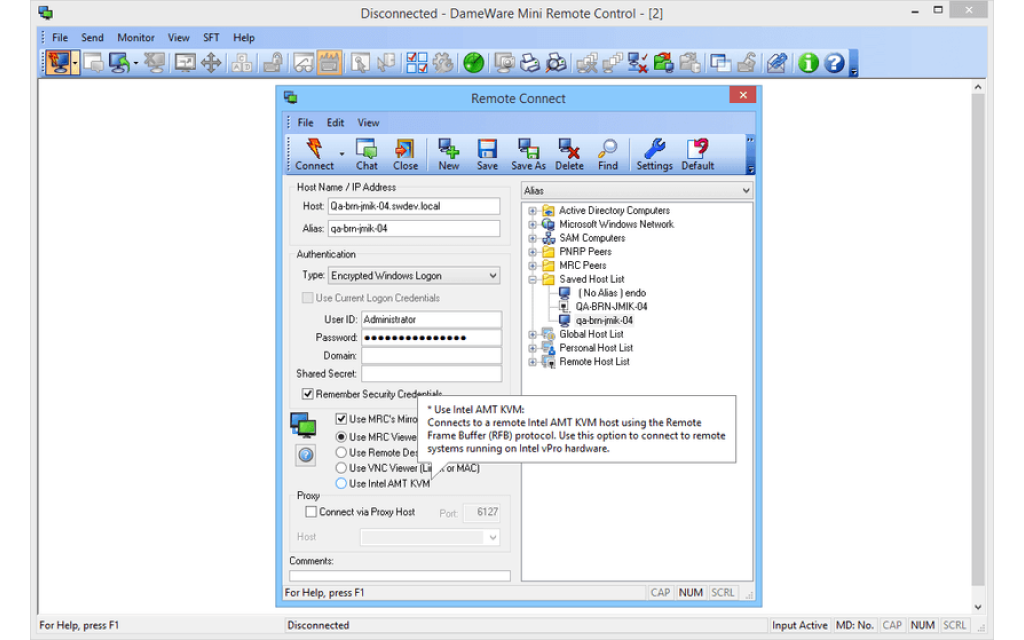Viewport: 1024px width, 640px height.
Task: Open the authentication Type dropdown
Action: [491, 275]
